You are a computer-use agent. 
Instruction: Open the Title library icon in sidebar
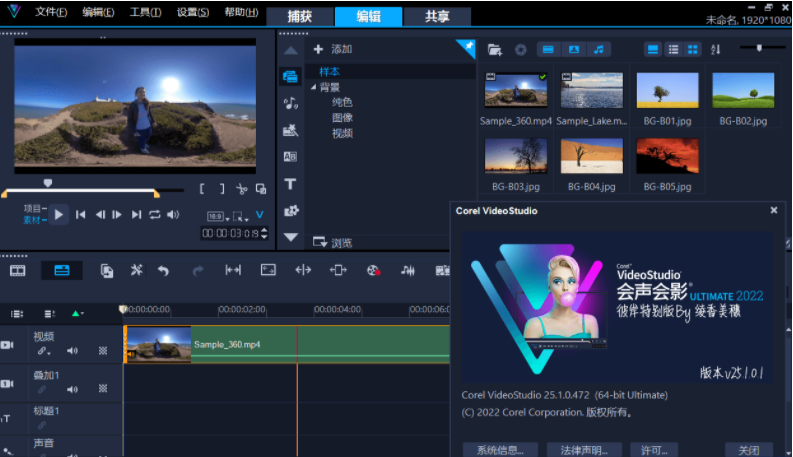pyautogui.click(x=290, y=184)
